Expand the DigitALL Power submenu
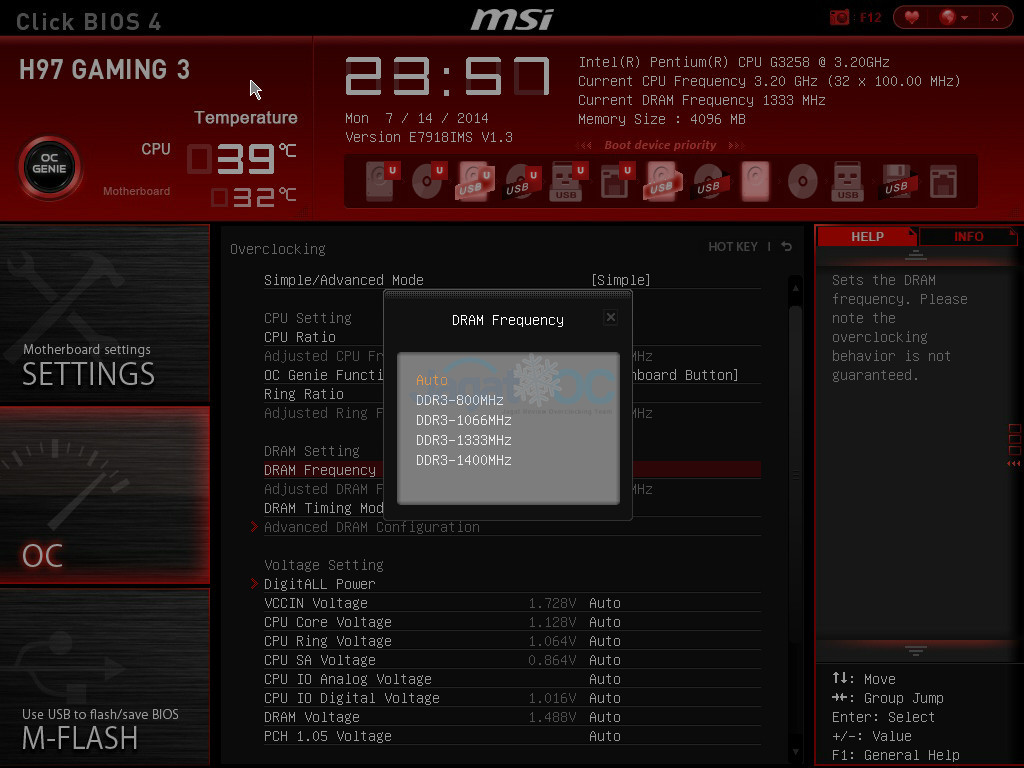 pos(319,584)
